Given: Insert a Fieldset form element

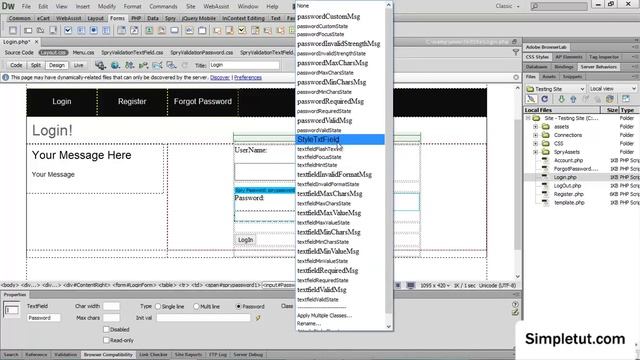Looking at the screenshot, I should coord(202,31).
